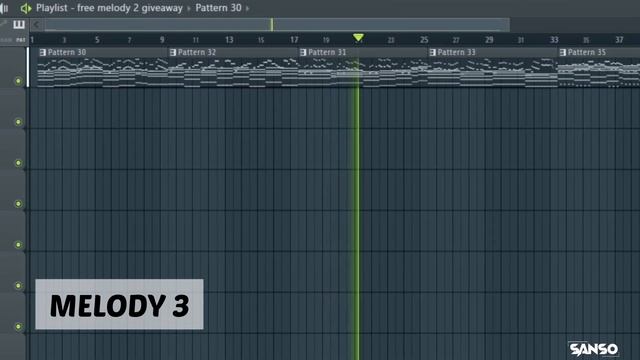Jump to bar 29 on the ruler
This screenshot has width=640, height=360.
[489, 40]
